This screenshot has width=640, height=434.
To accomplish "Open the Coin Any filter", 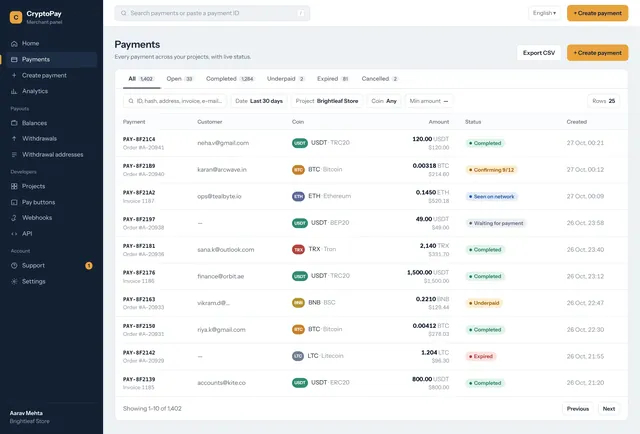I will coord(384,101).
